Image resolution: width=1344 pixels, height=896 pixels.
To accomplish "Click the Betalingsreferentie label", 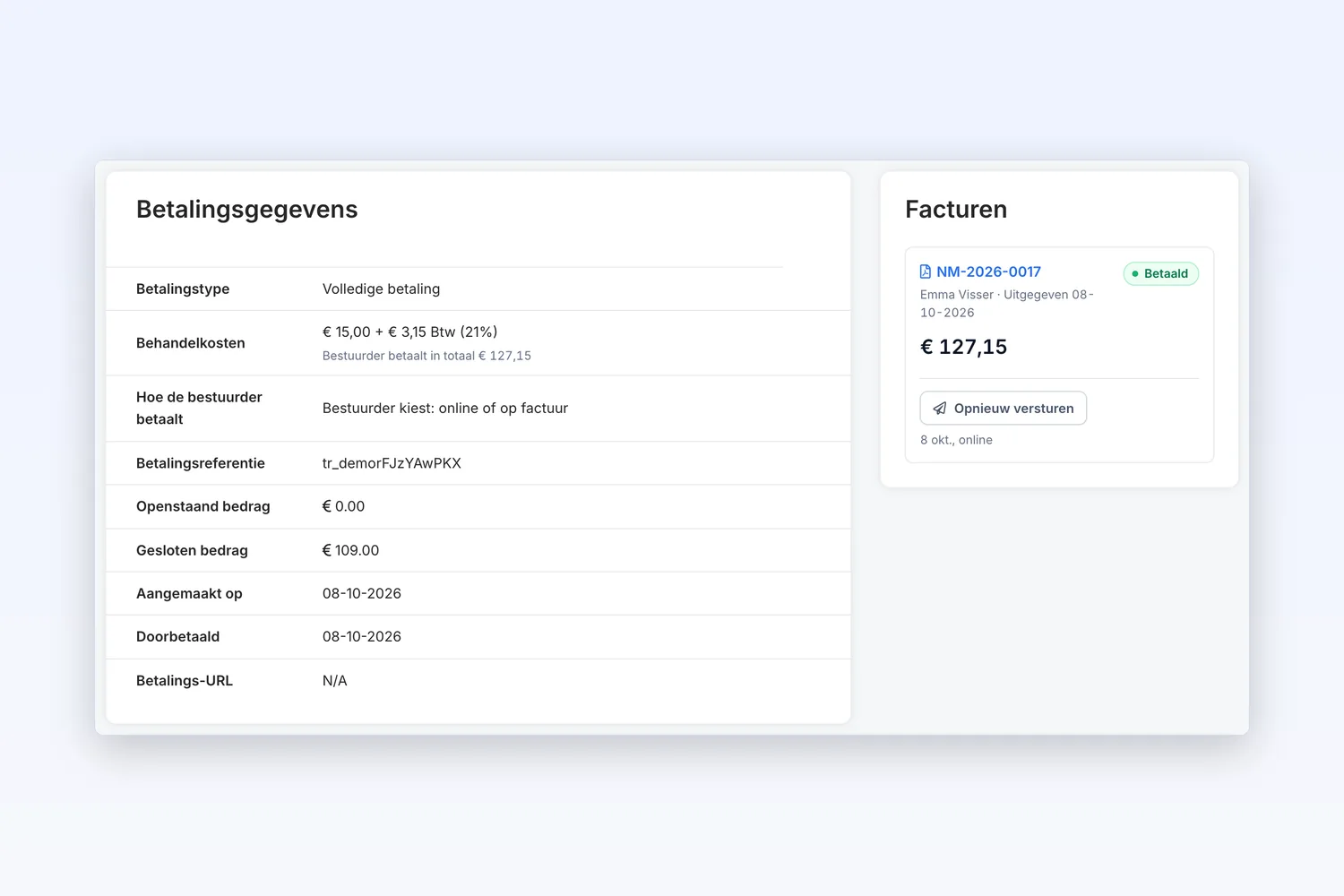I will pyautogui.click(x=201, y=463).
